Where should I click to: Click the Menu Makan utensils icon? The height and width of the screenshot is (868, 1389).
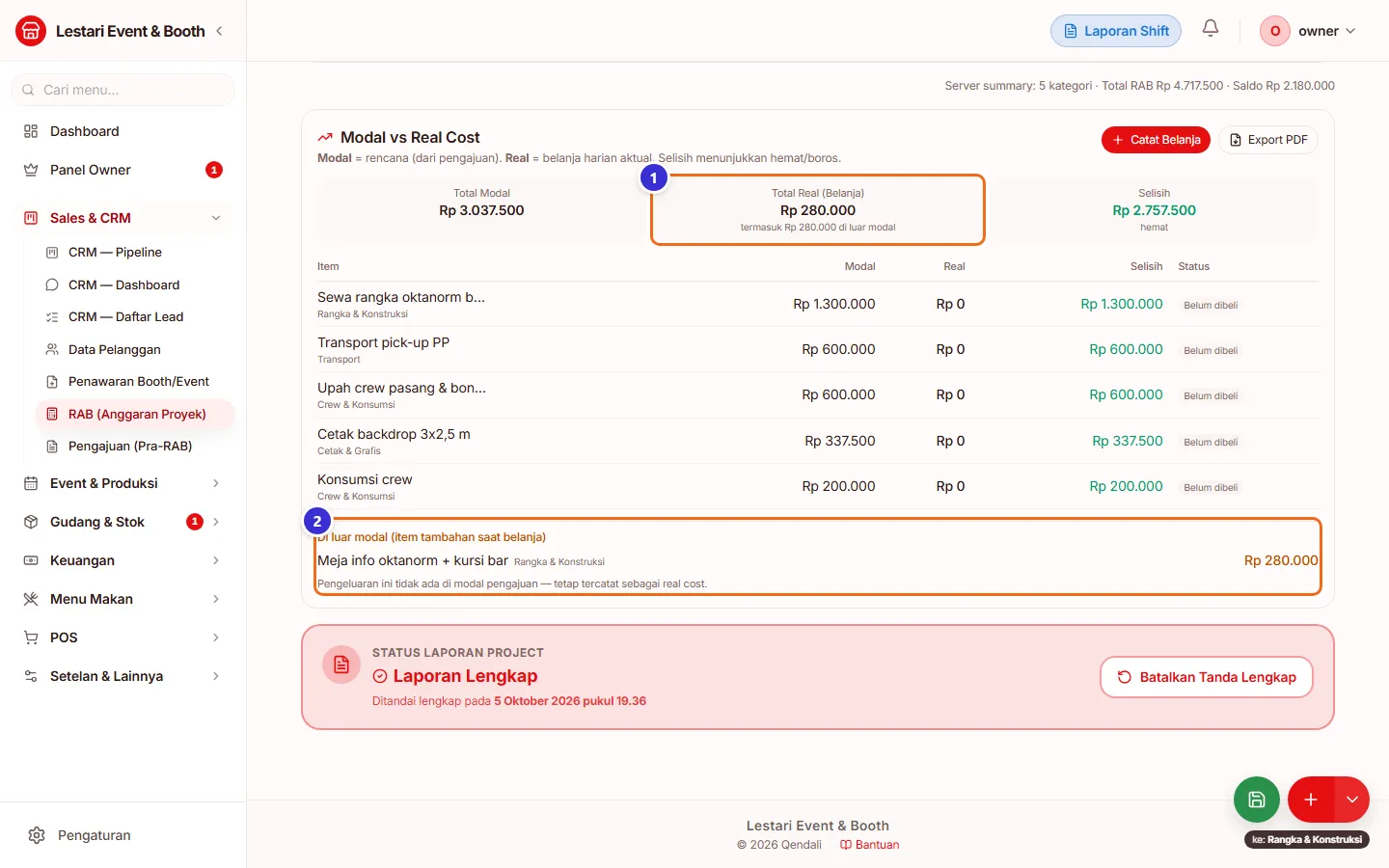pyautogui.click(x=31, y=599)
